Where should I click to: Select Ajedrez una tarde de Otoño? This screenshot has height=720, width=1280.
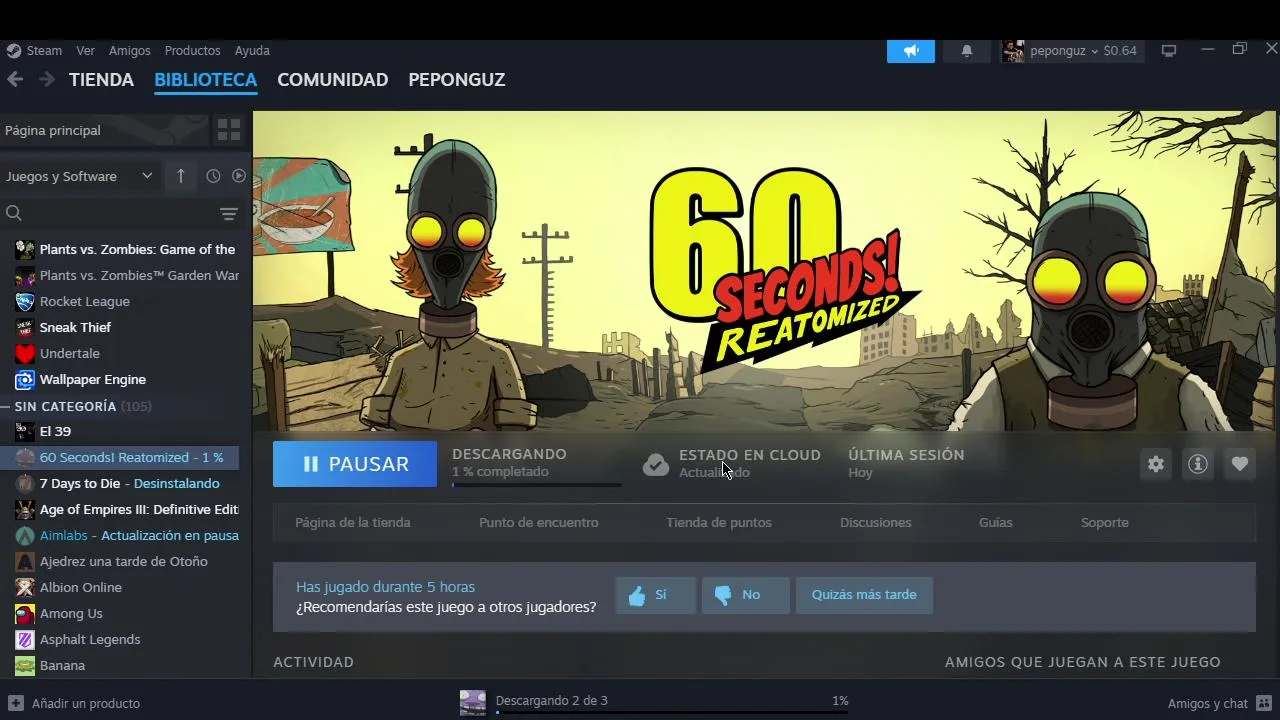(x=125, y=561)
